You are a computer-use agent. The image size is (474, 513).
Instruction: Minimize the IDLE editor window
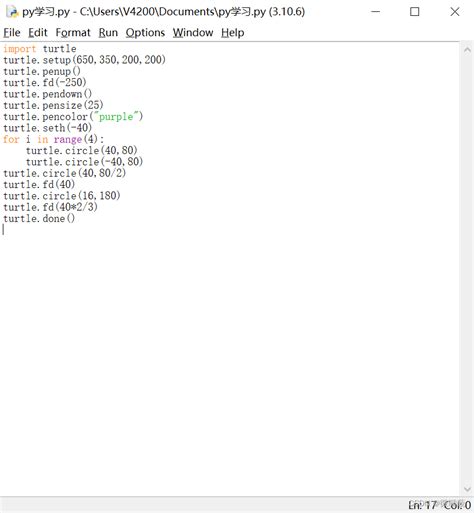pos(375,12)
